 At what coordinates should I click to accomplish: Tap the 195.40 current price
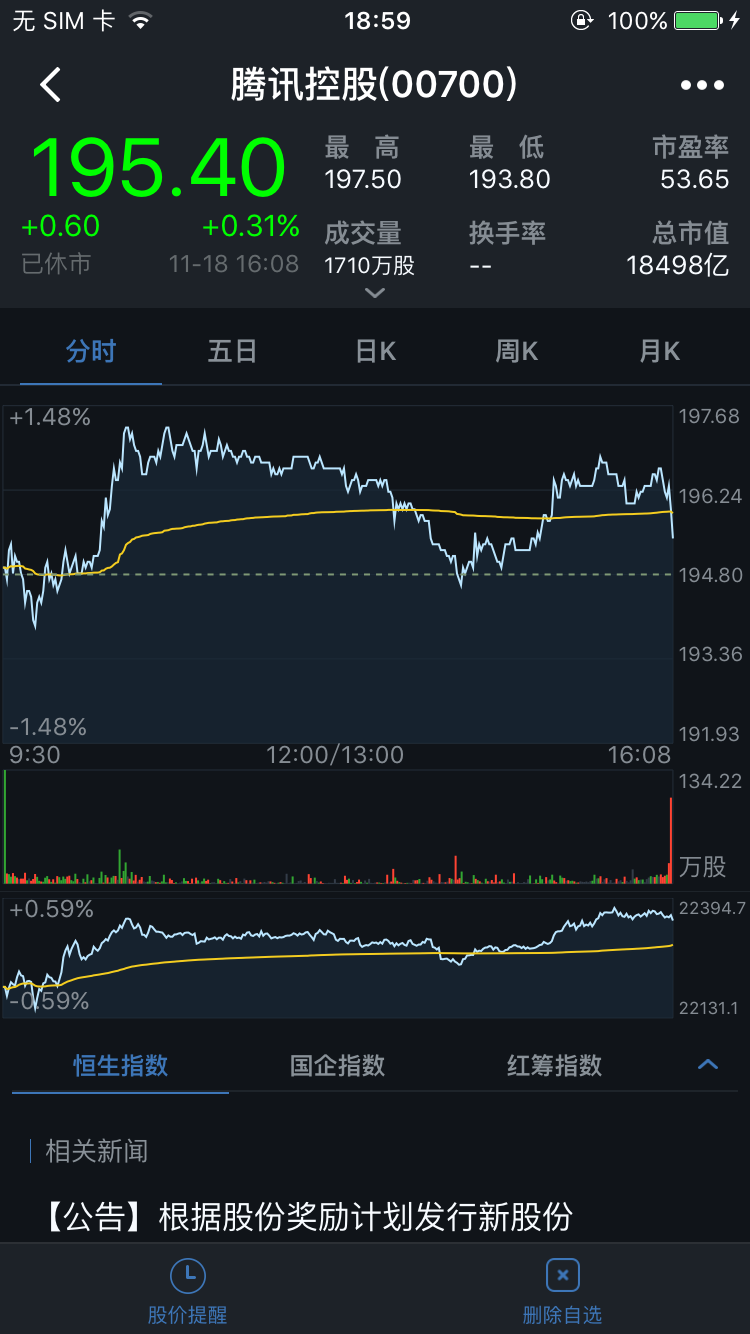[159, 167]
